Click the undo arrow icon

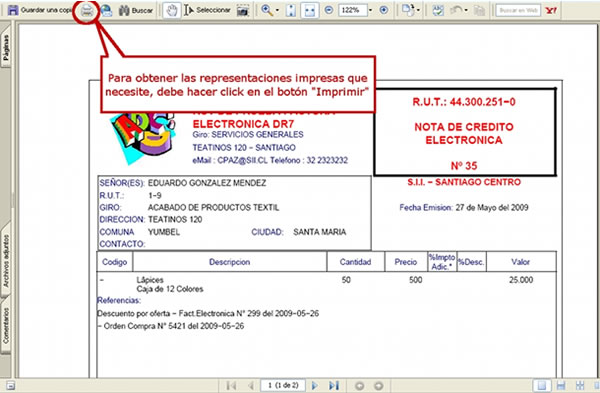[456, 10]
